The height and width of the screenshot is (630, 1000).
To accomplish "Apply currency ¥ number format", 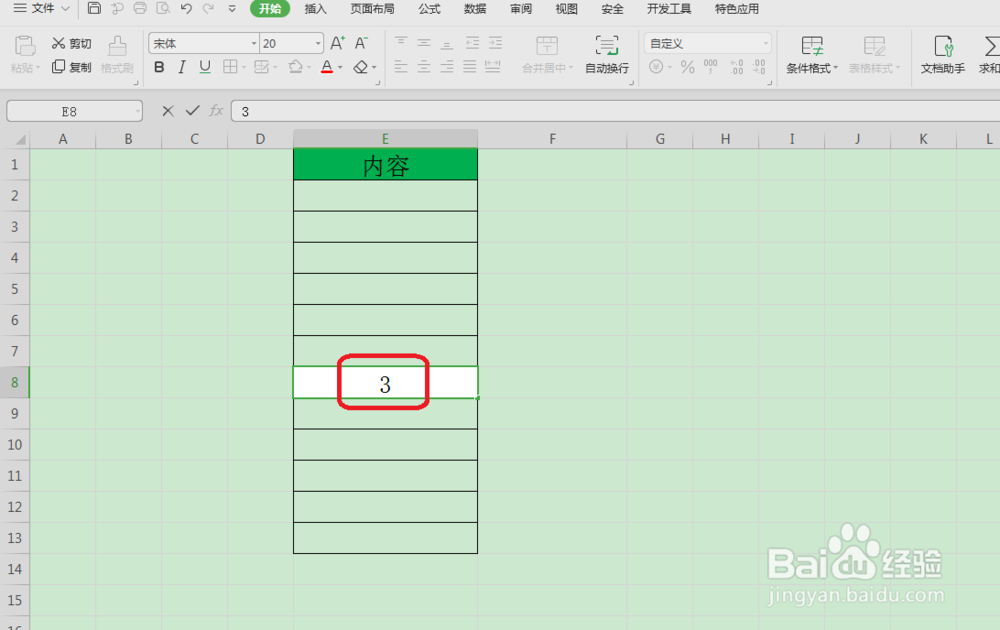I will coord(656,67).
